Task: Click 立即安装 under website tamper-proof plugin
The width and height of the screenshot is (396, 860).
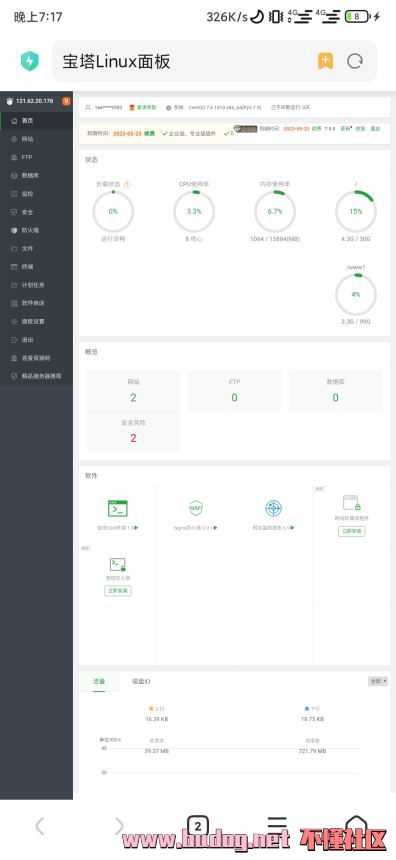Action: 352,531
